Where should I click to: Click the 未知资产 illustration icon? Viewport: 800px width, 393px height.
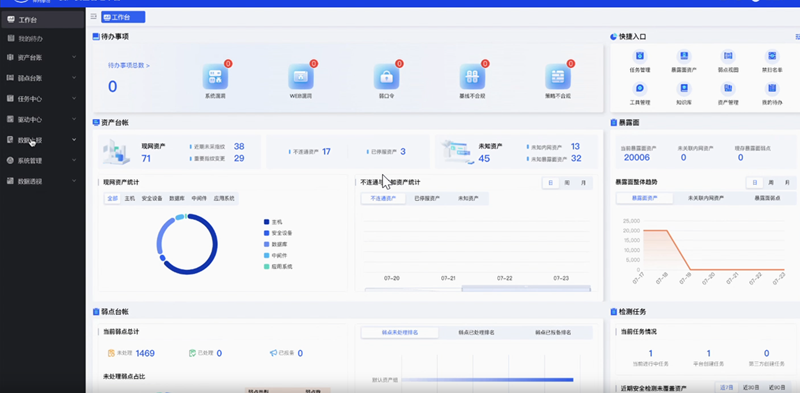tap(457, 152)
